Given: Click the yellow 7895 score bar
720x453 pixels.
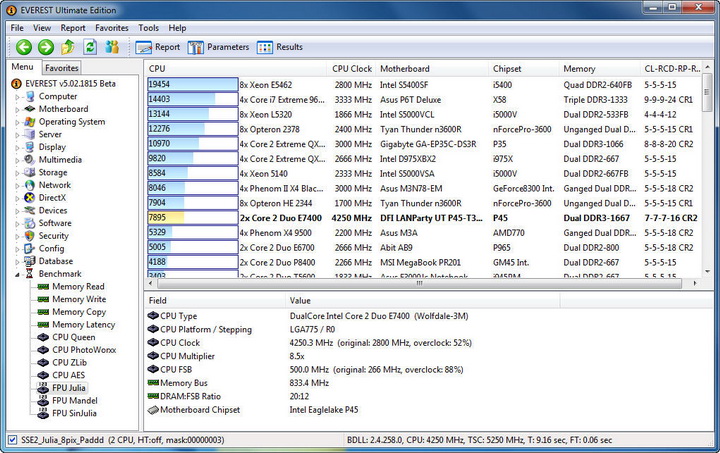Looking at the screenshot, I should [192, 218].
